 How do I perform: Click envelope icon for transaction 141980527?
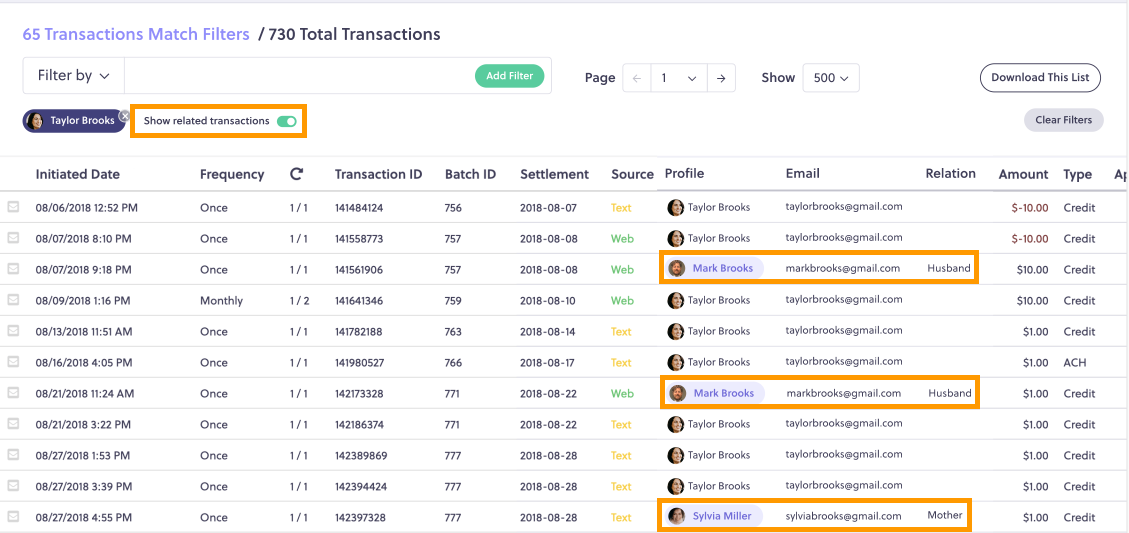13,362
